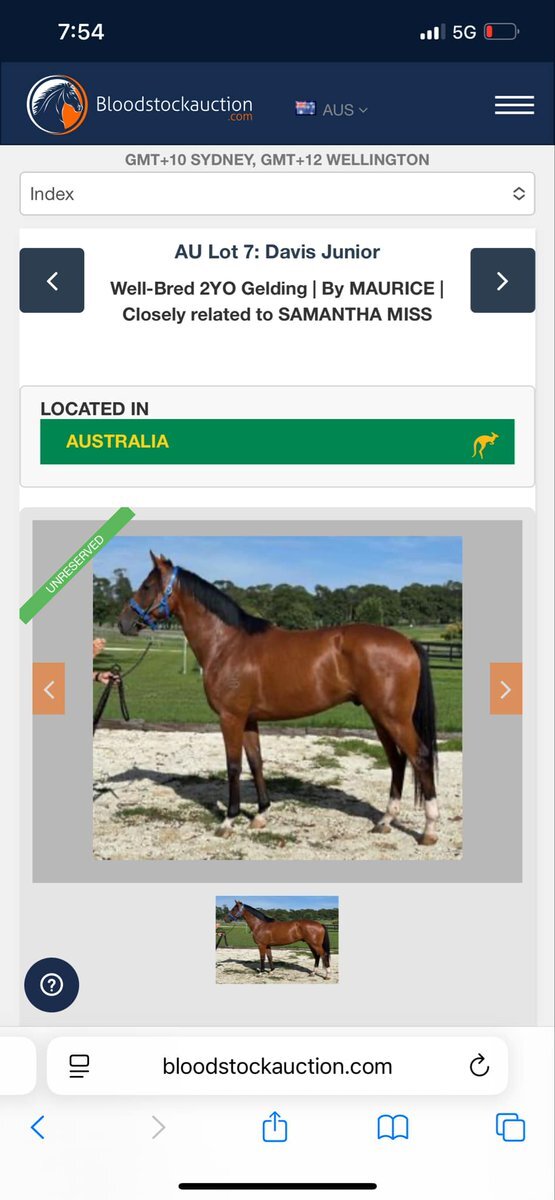
Task: Tap the Bloodstockauction.com site name
Action: 174,106
